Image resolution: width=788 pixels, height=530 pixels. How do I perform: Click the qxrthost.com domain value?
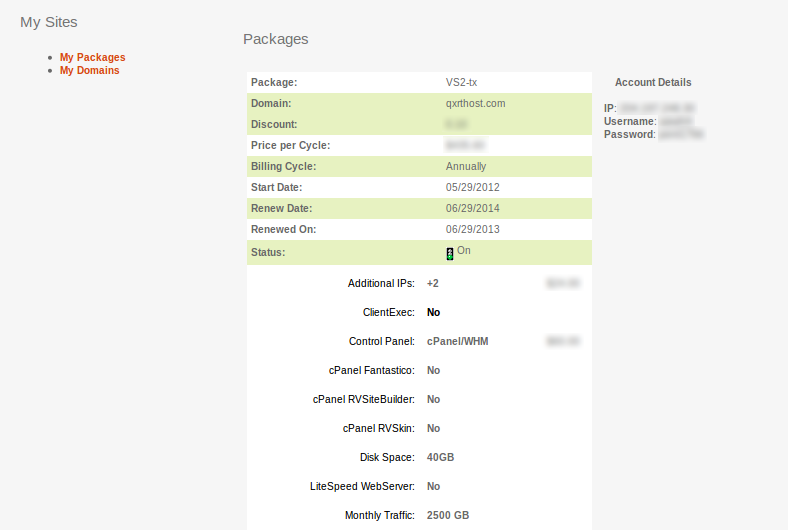pos(475,103)
